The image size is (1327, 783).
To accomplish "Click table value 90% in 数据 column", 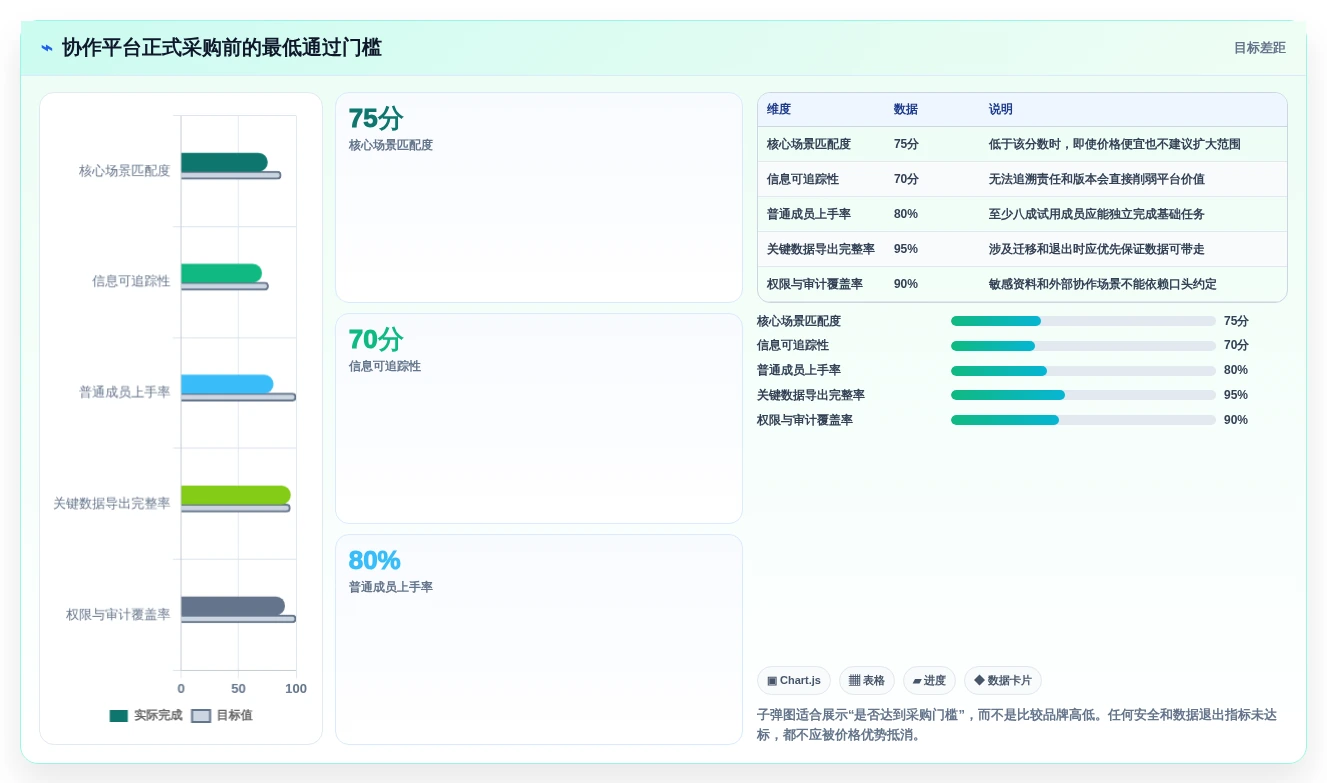I will [906, 284].
